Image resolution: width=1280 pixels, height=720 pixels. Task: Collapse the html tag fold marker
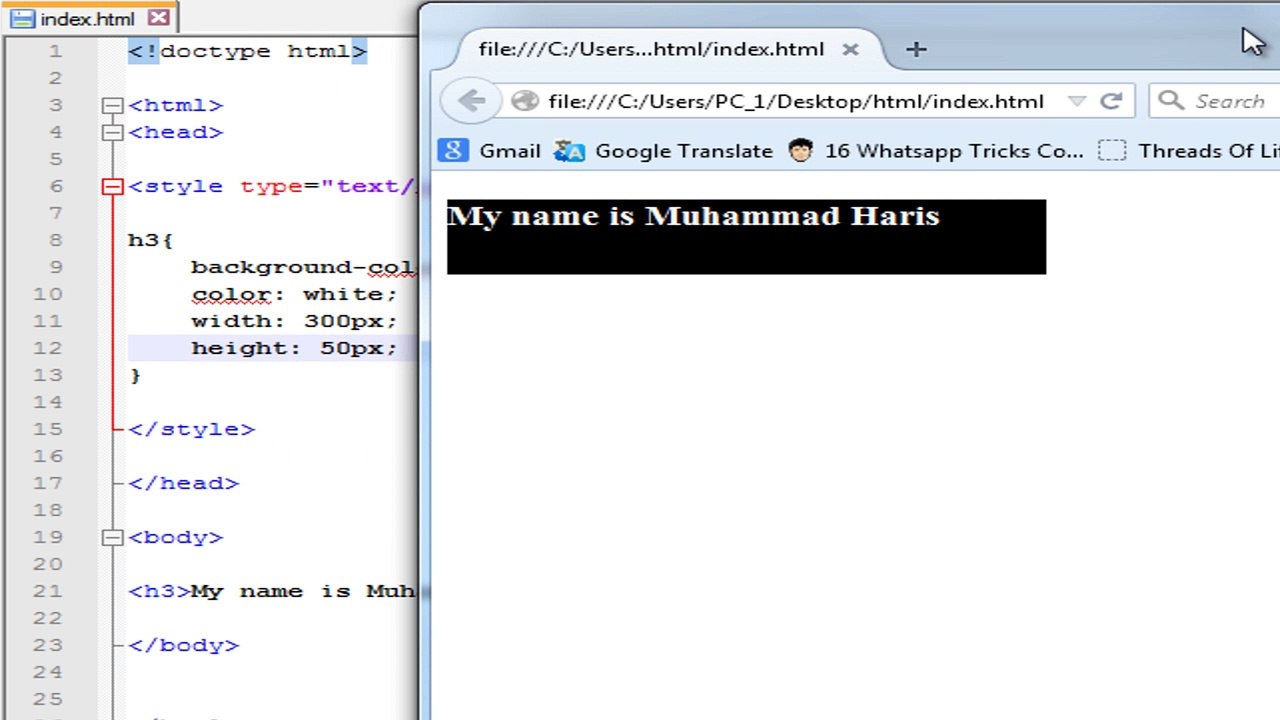112,105
